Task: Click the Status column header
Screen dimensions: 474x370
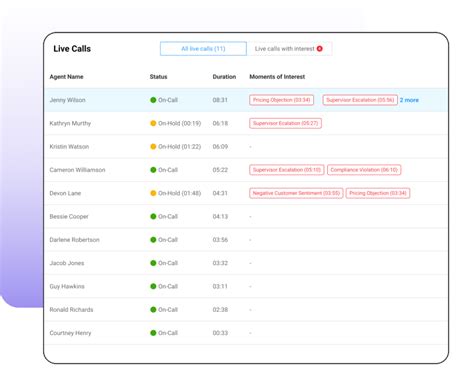Action: pyautogui.click(x=158, y=77)
